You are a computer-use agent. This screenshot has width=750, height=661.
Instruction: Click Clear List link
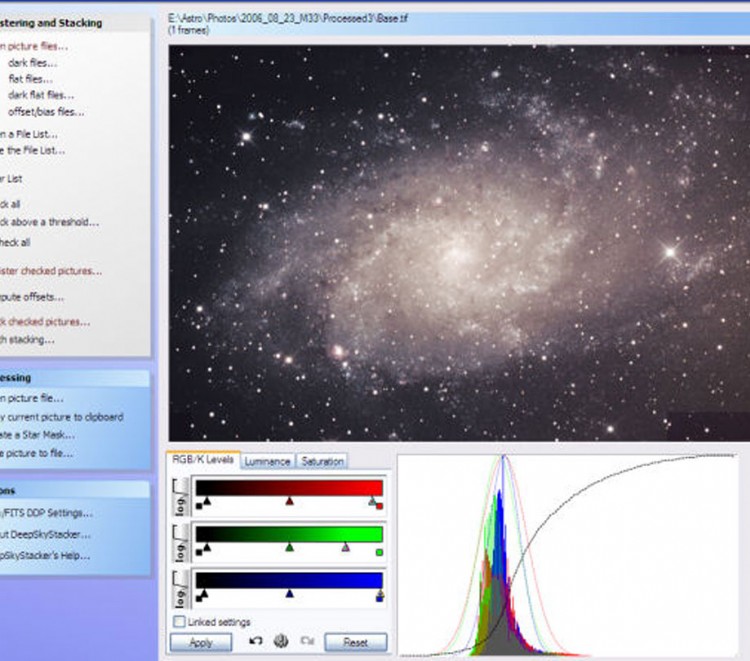(11, 179)
